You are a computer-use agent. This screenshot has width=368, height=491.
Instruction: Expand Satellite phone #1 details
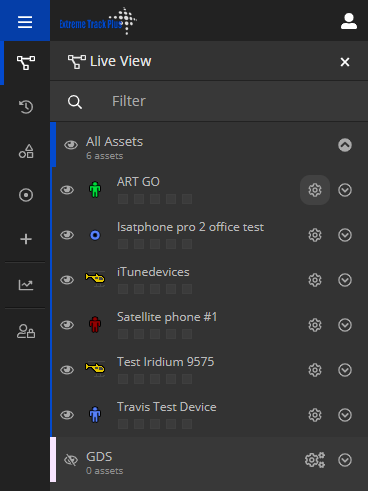click(345, 325)
